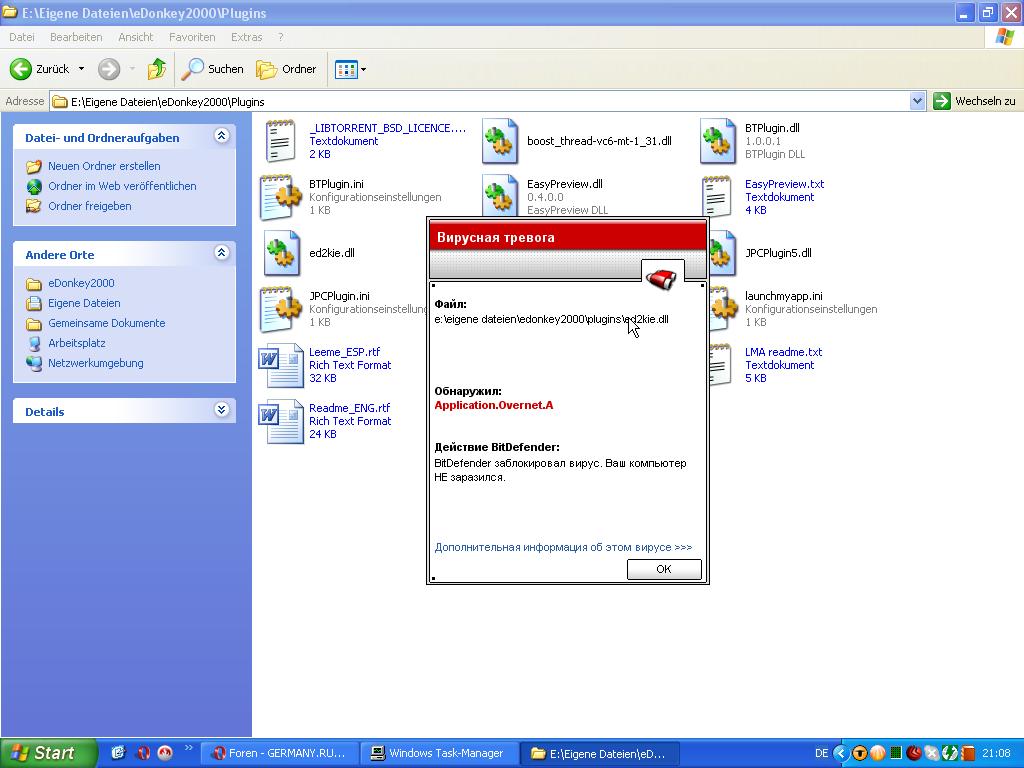Click the green arrows sync tray icon
This screenshot has width=1024, height=768.
coord(950,753)
